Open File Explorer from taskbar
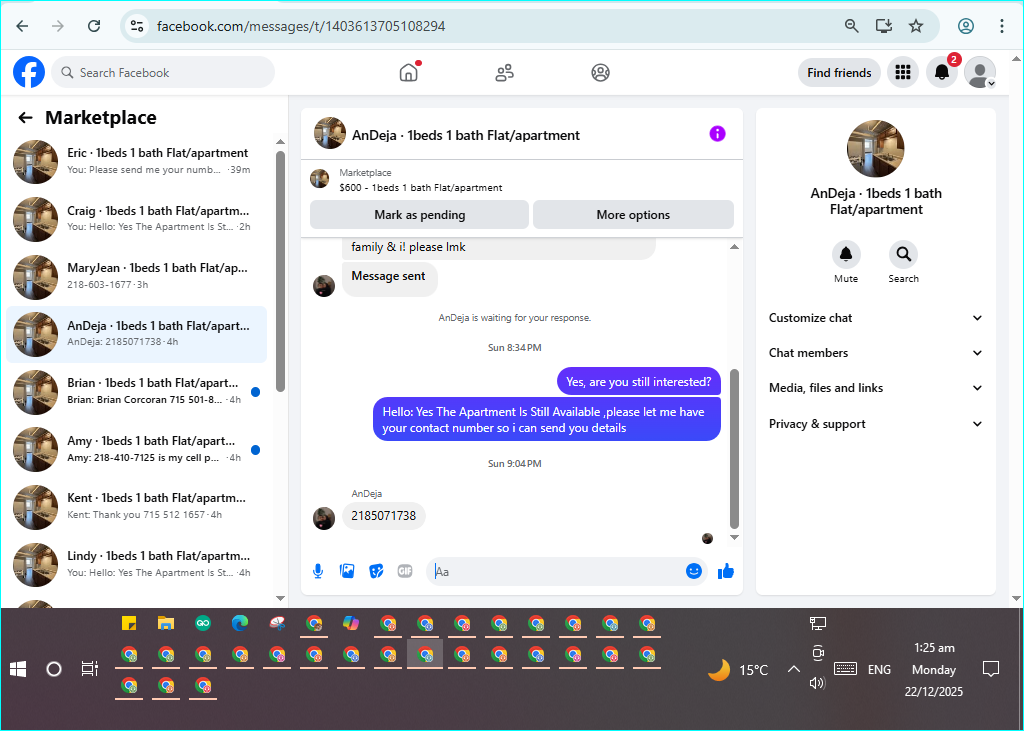The height and width of the screenshot is (731, 1024). pos(166,623)
